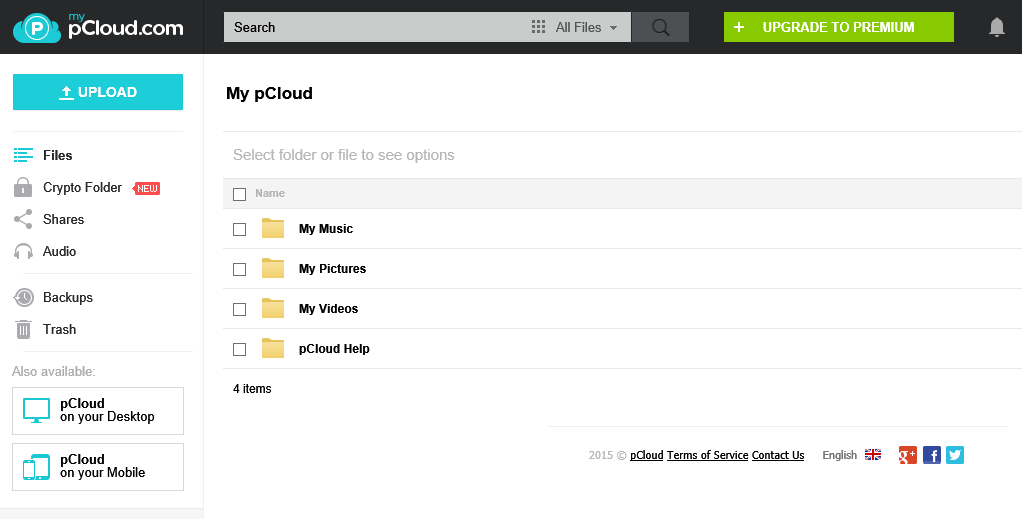Open the Trash section
Image resolution: width=1022 pixels, height=519 pixels.
click(x=59, y=330)
